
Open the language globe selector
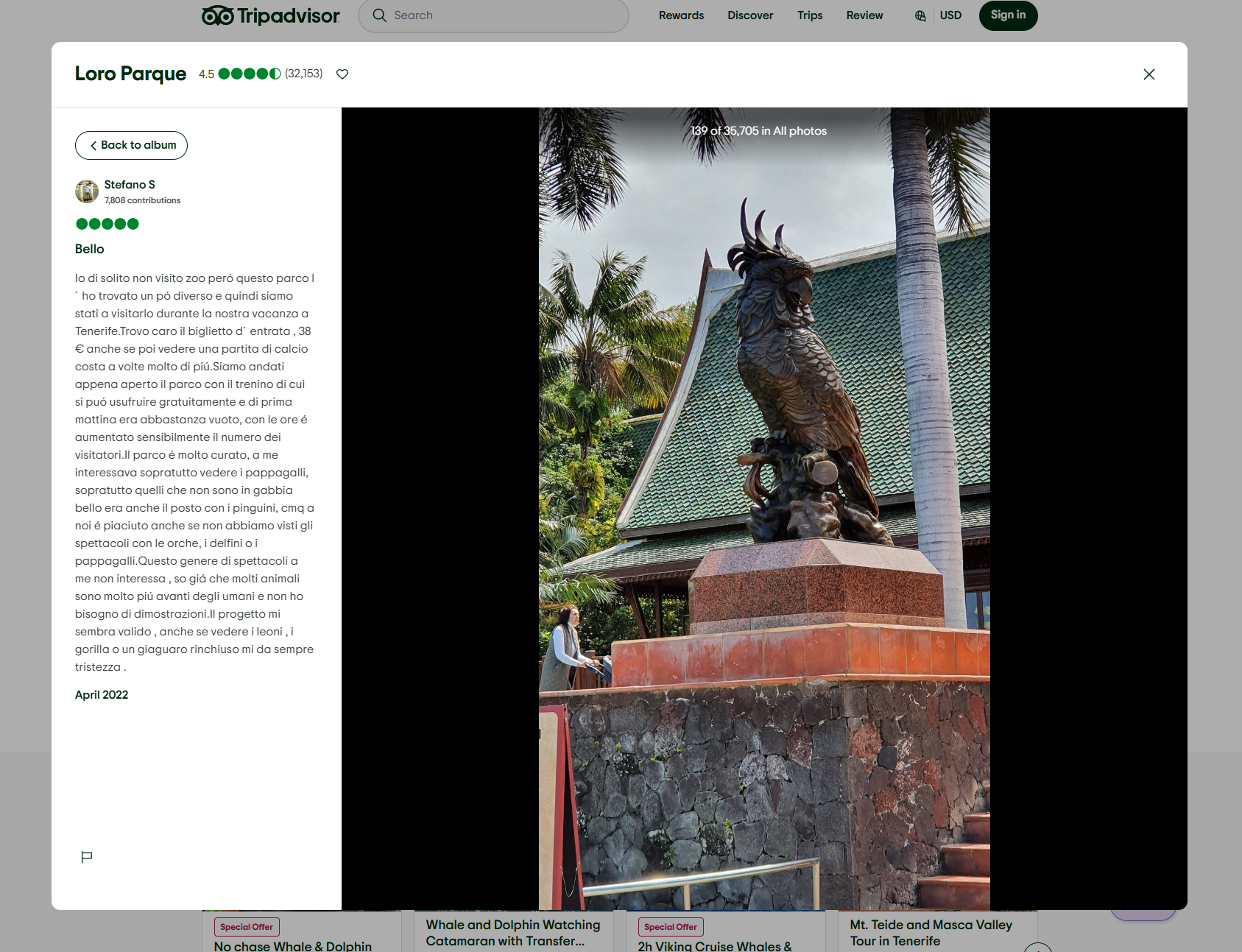click(x=920, y=15)
